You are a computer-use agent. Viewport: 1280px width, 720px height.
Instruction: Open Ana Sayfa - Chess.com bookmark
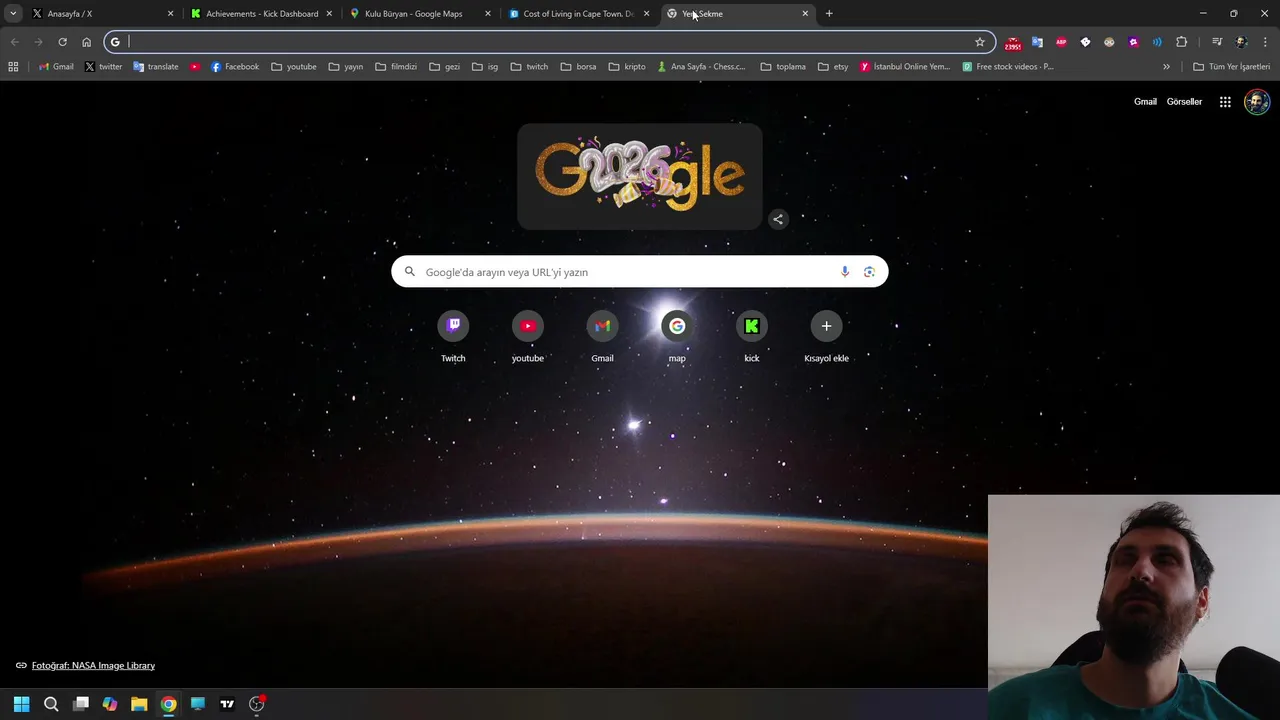[702, 67]
